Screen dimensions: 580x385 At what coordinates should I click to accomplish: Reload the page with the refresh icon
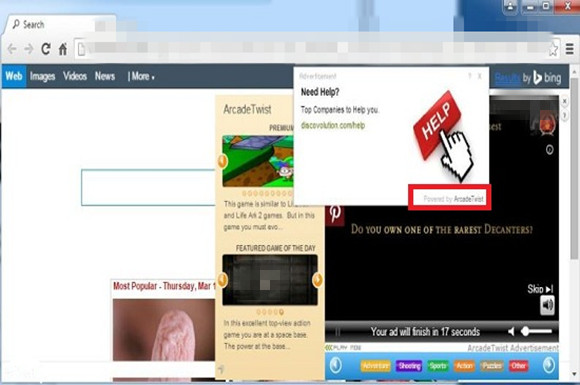(46, 49)
